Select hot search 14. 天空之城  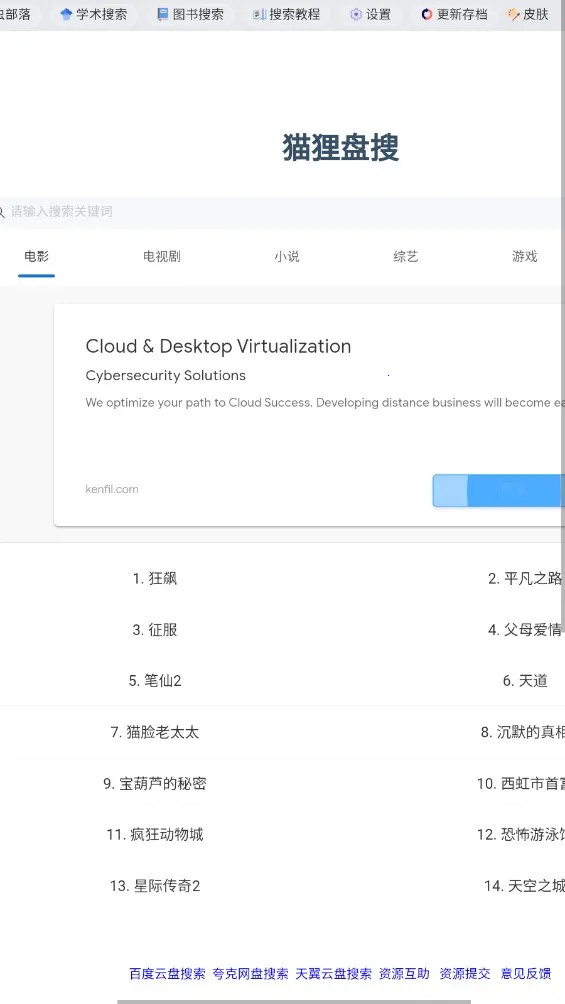[524, 886]
